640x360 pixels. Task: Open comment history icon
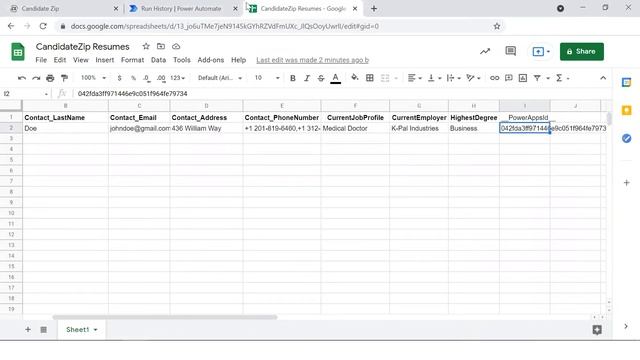[510, 51]
